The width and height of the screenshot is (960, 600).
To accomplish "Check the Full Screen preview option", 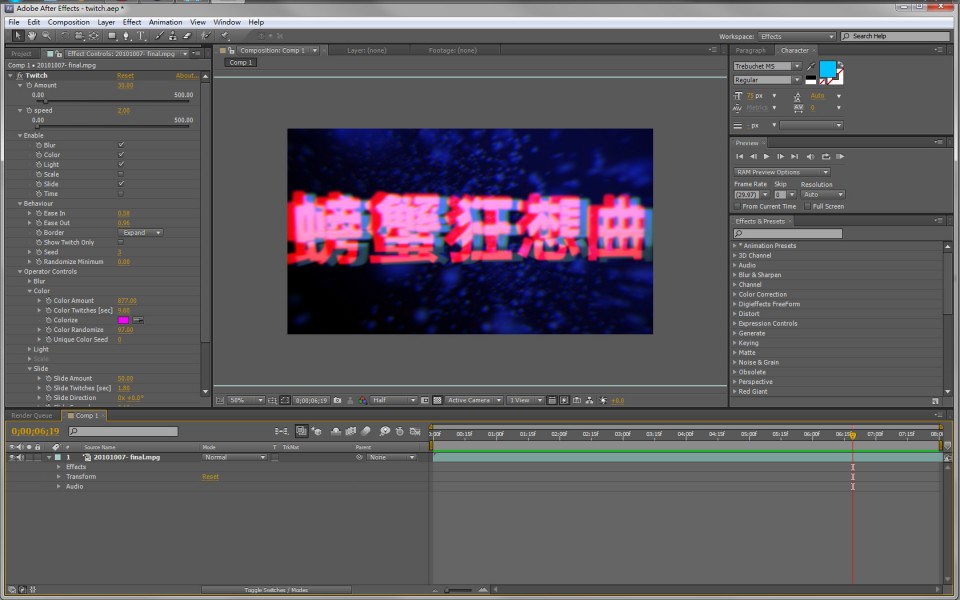I will 809,206.
